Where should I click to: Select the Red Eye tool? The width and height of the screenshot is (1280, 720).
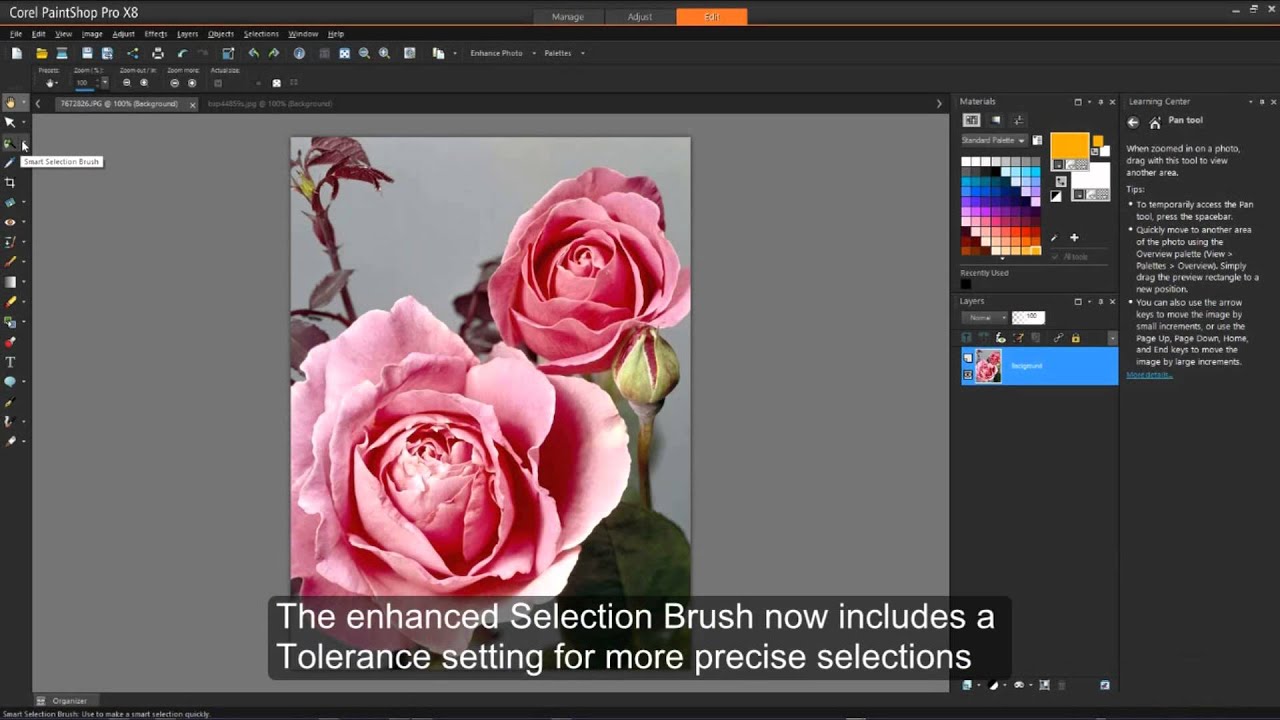tap(10, 222)
